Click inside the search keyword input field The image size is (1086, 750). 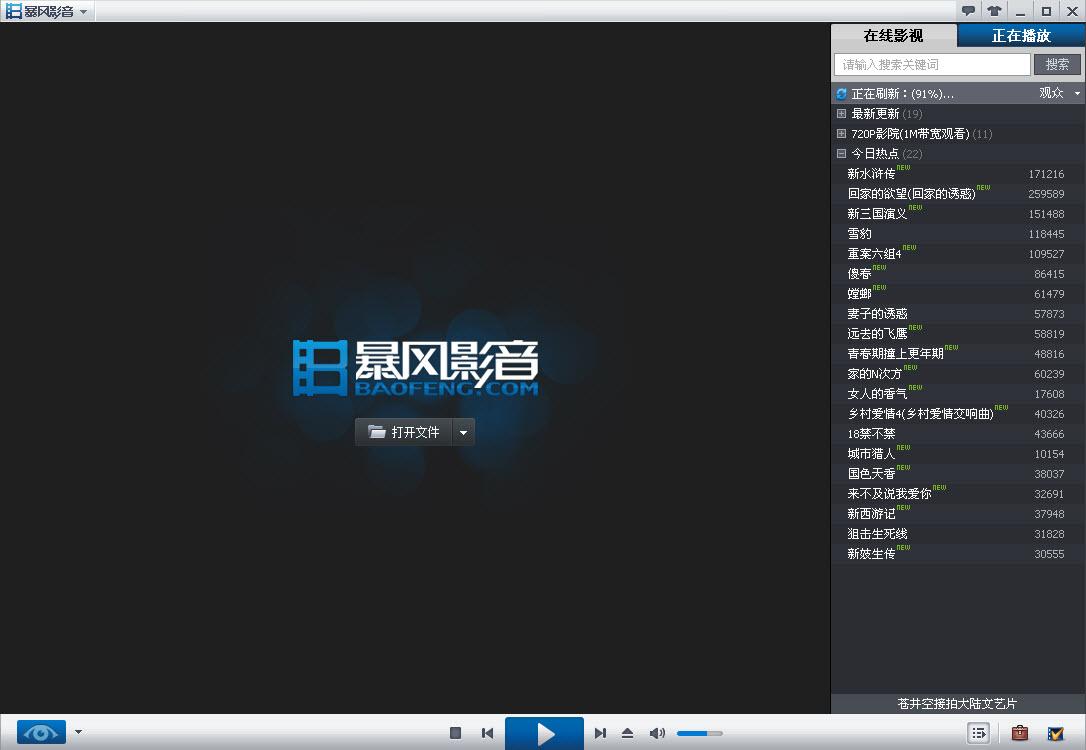click(x=930, y=64)
